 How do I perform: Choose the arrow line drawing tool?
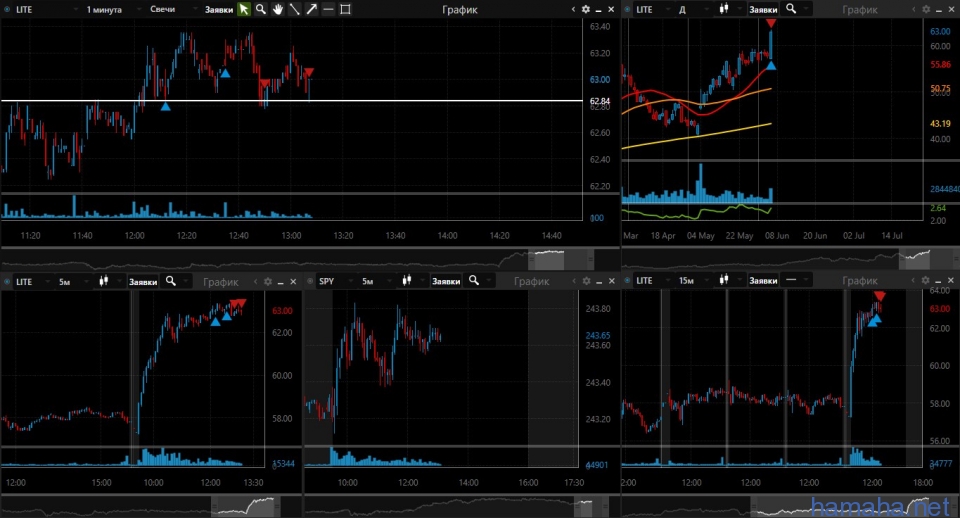(311, 9)
